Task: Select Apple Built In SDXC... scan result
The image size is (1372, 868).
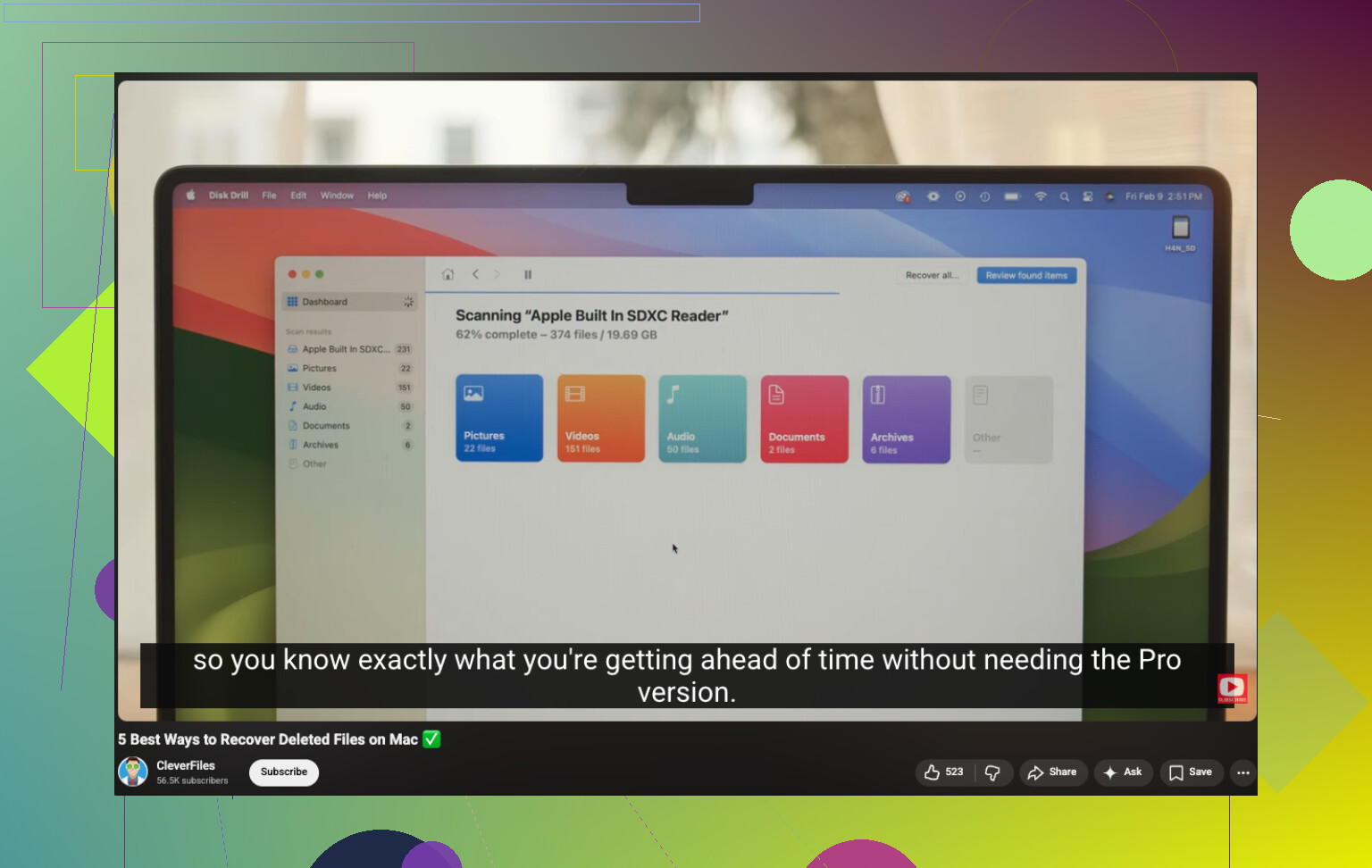Action: 349,349
